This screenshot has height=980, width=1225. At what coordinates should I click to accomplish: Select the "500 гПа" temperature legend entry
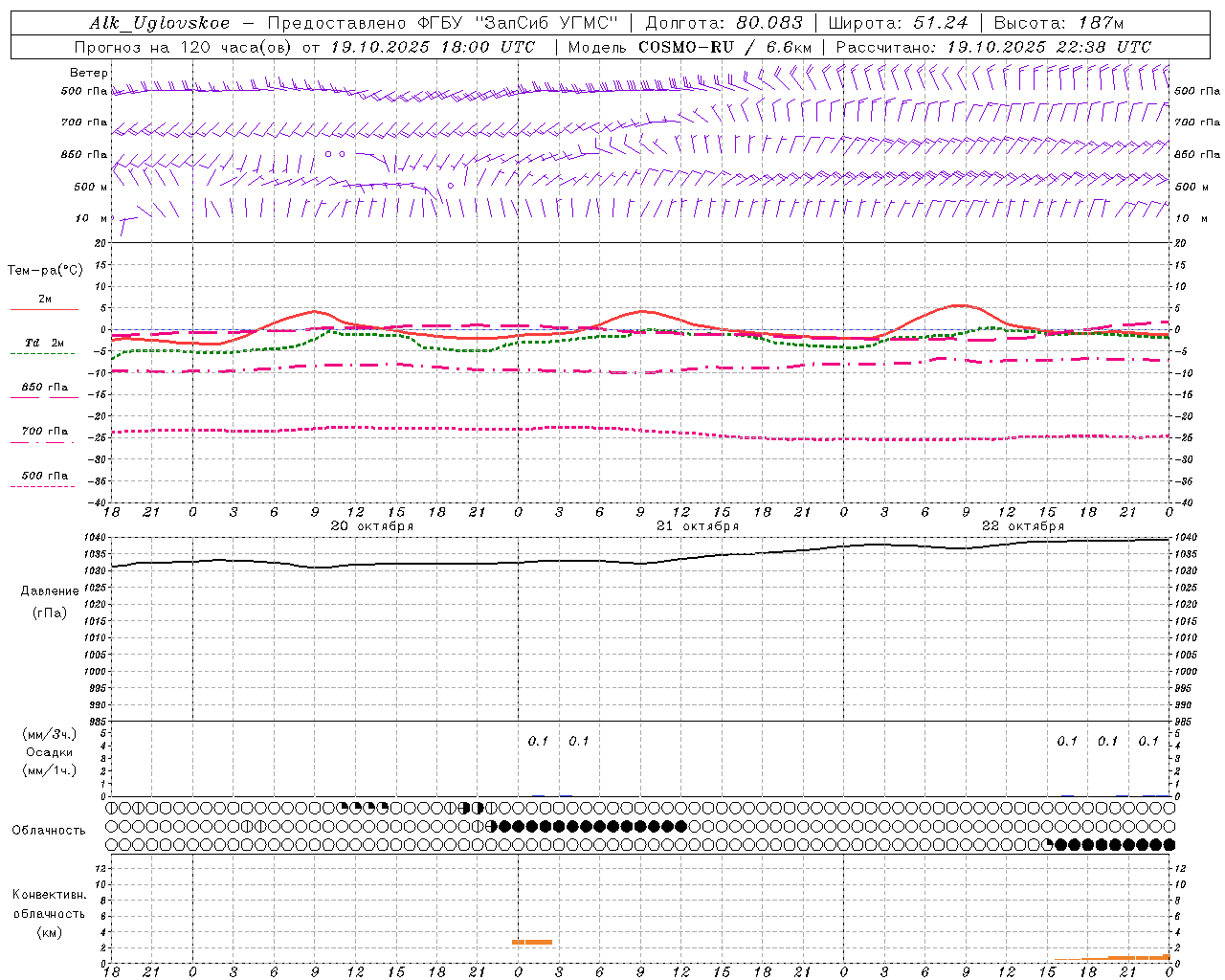(x=45, y=475)
